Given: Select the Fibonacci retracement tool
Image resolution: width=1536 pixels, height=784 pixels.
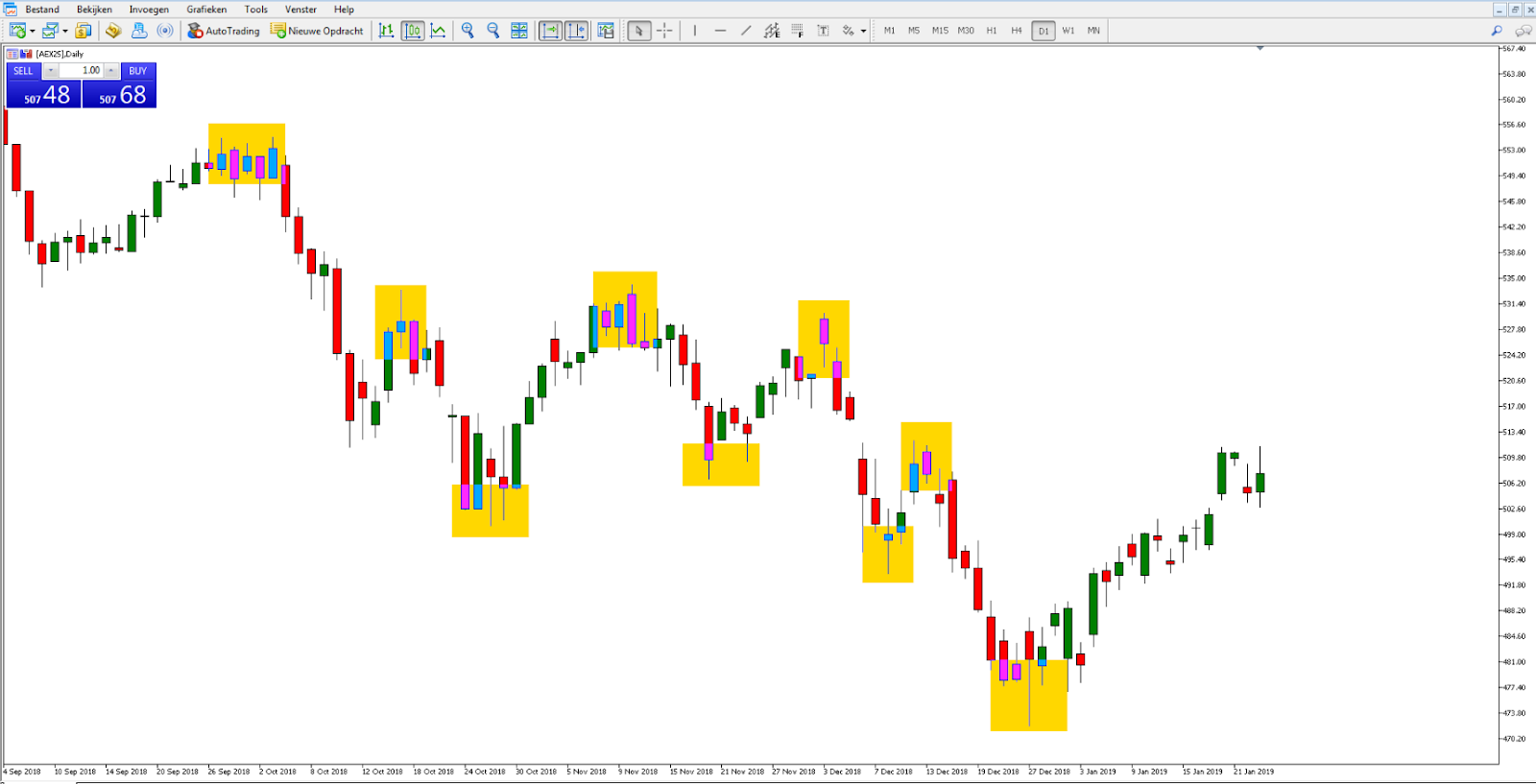Looking at the screenshot, I should click(x=797, y=31).
